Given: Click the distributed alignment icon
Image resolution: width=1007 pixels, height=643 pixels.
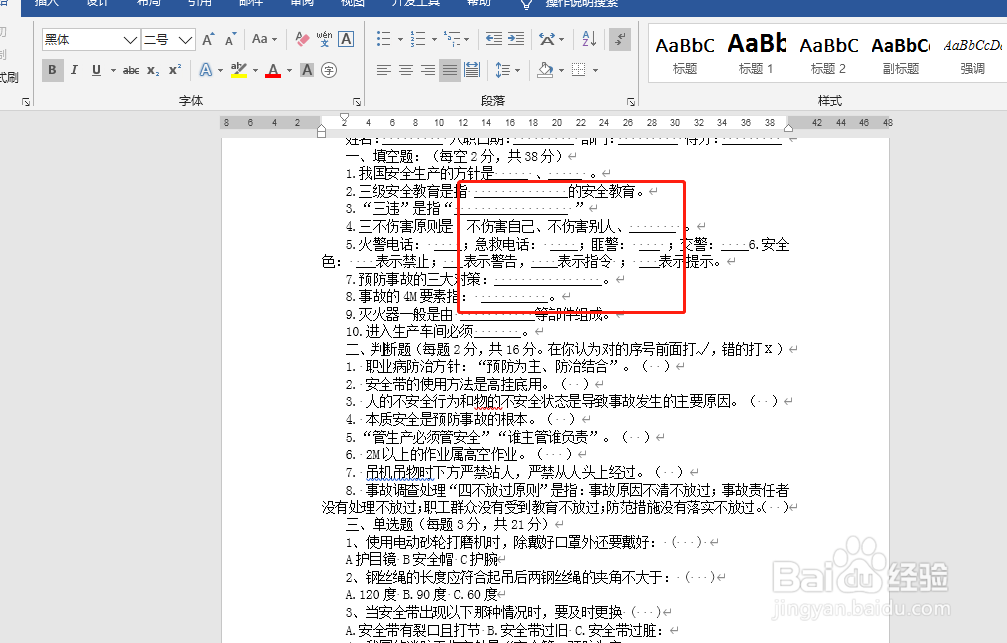Looking at the screenshot, I should pyautogui.click(x=472, y=70).
